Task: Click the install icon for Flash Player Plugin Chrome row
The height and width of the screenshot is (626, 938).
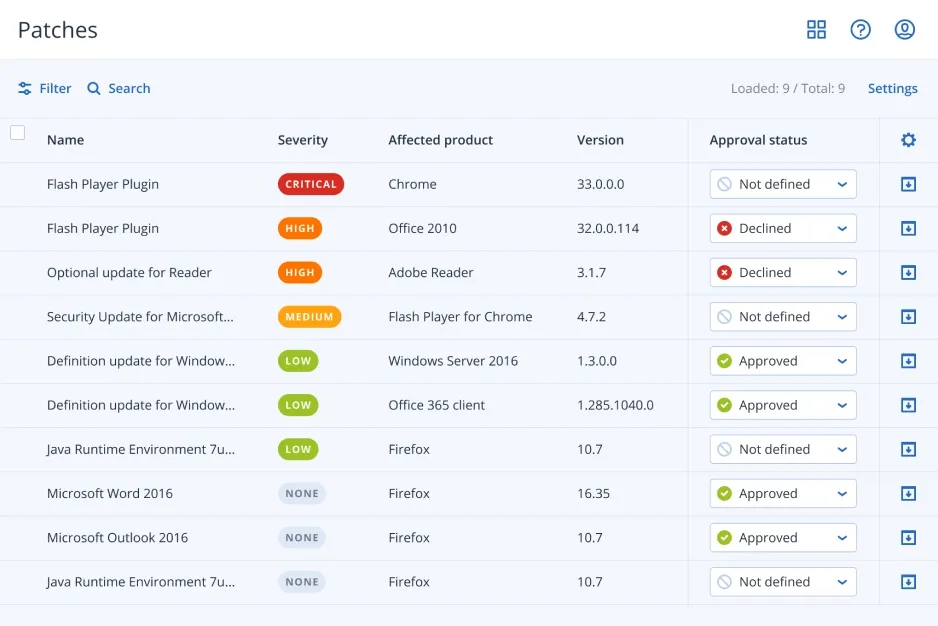Action: point(908,184)
